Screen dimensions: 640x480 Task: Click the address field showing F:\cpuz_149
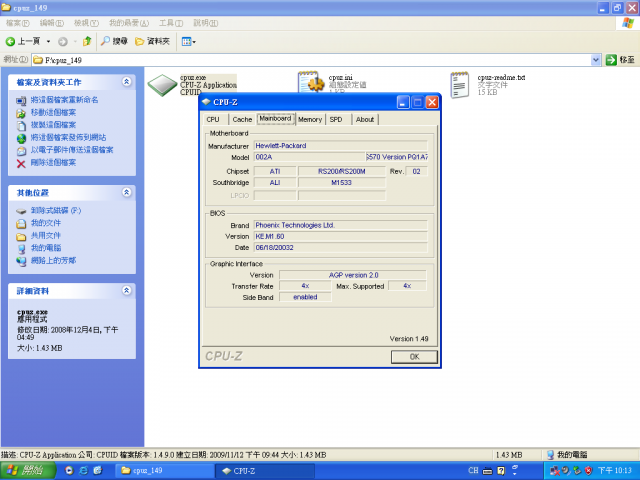click(311, 60)
